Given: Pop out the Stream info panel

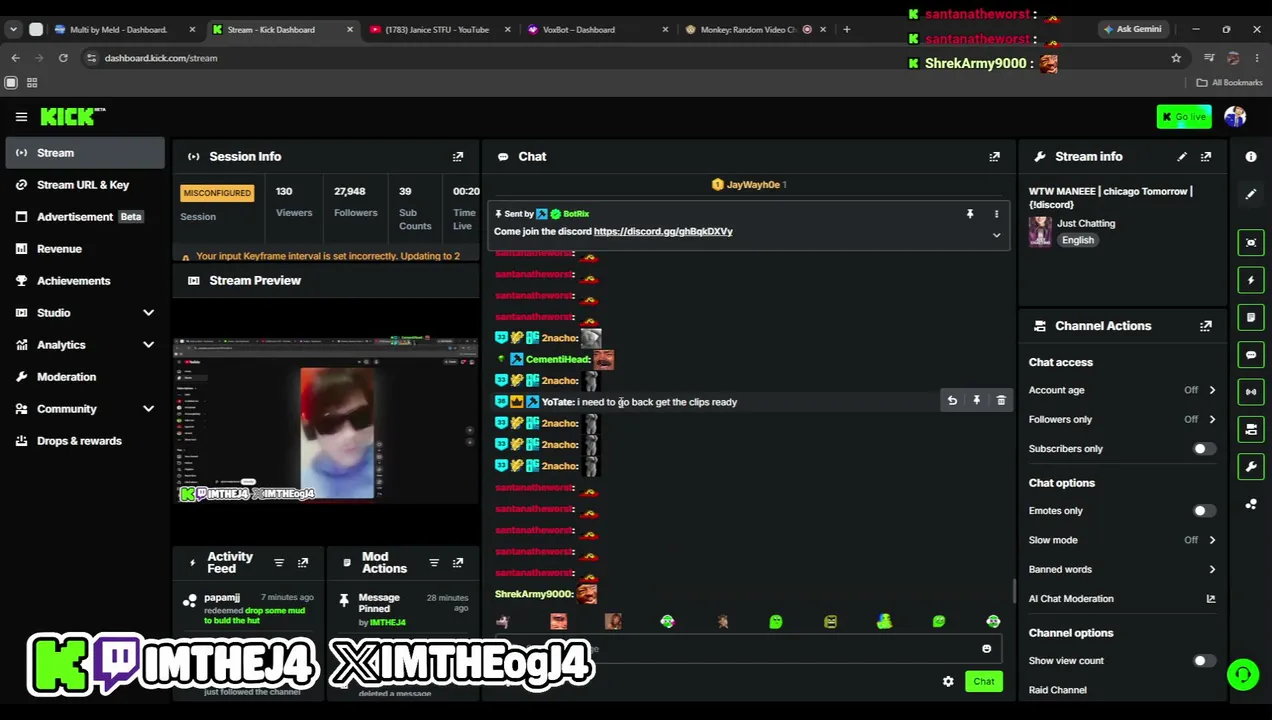Looking at the screenshot, I should 1206,157.
